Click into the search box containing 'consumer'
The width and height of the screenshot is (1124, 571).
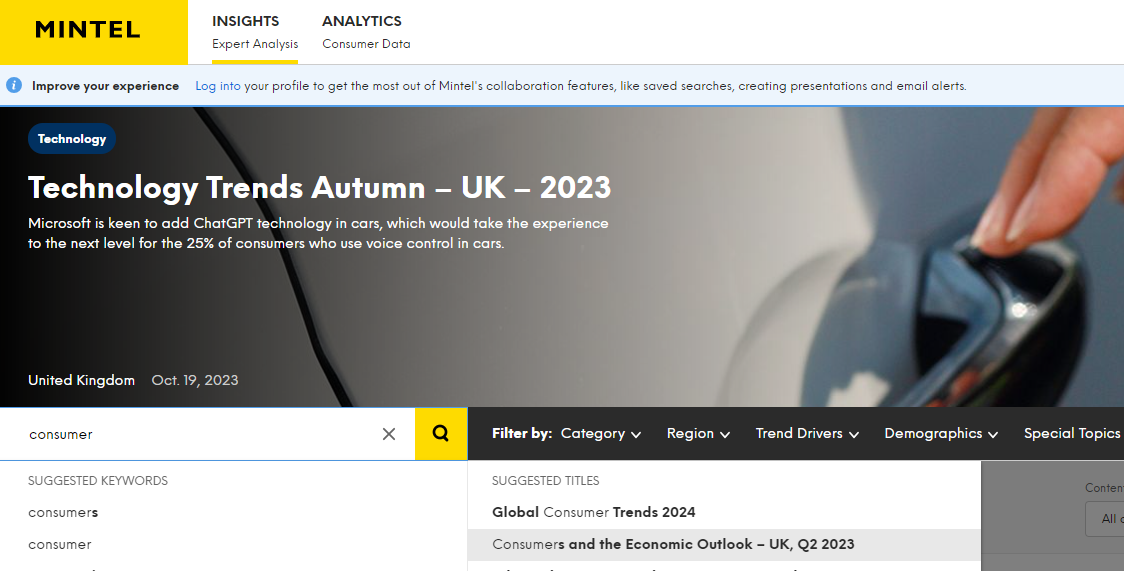click(x=200, y=434)
